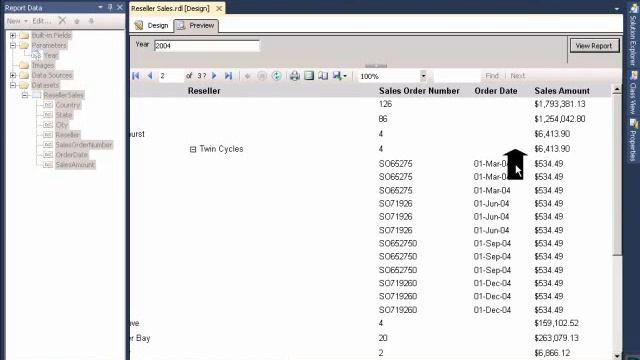Collapse the Parameters folder
This screenshot has height=360, width=640.
[13, 45]
